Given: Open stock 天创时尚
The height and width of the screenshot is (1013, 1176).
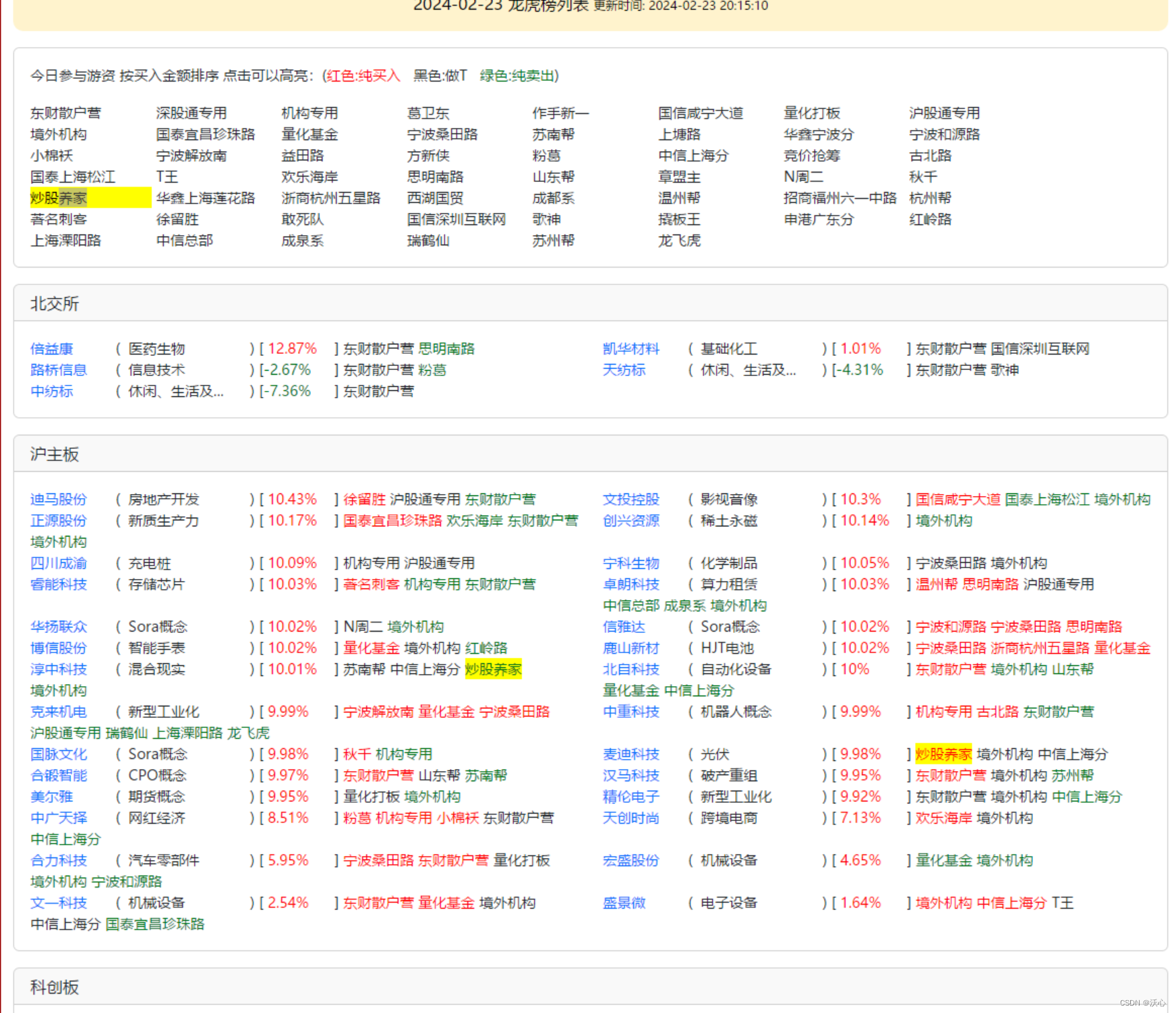Looking at the screenshot, I should 631,818.
